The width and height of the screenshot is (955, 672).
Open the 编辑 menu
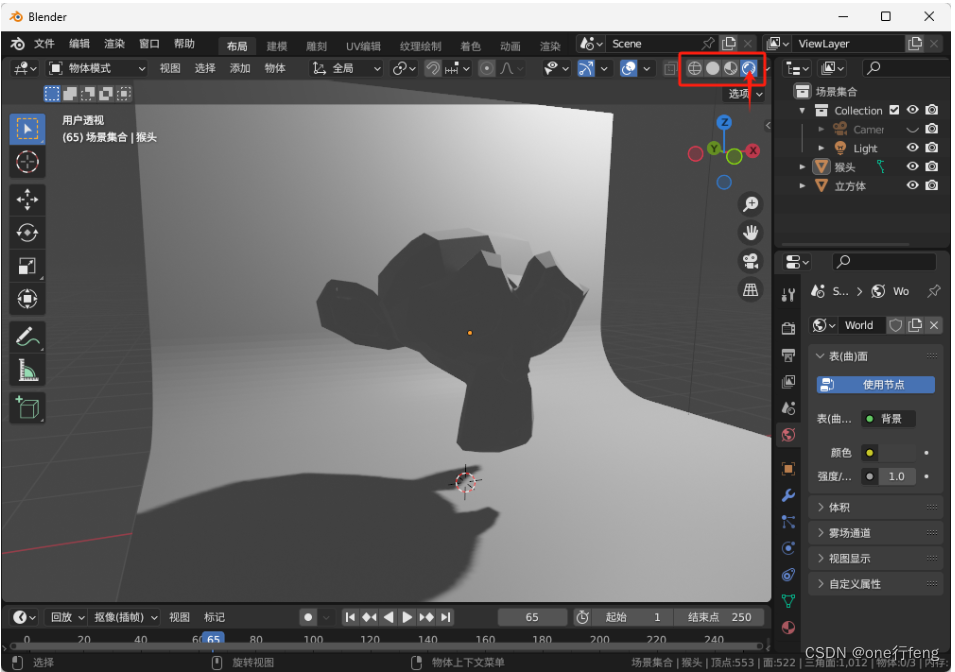click(79, 44)
